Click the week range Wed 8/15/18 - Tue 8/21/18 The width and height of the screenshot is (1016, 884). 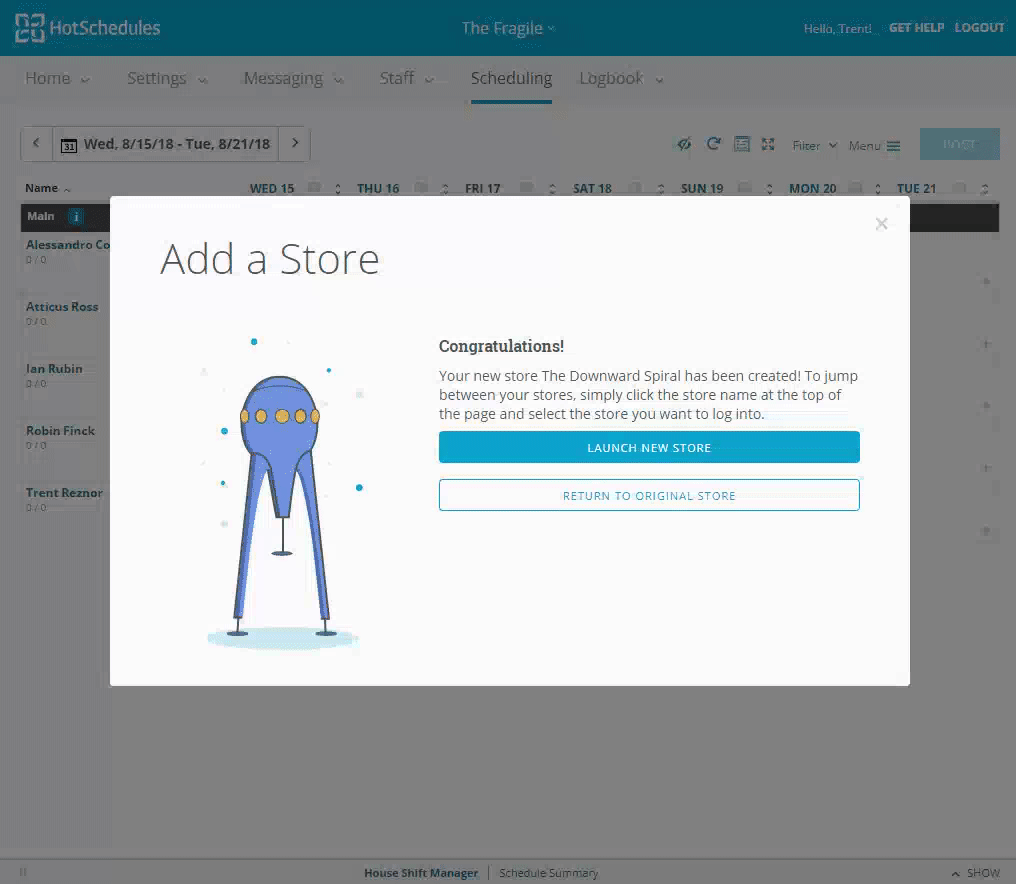[x=176, y=144]
